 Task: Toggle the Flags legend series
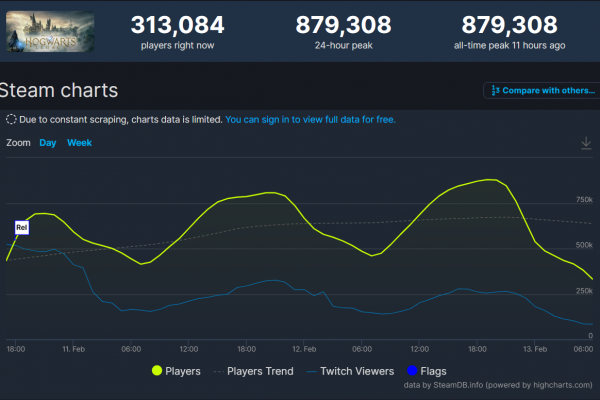[x=427, y=371]
